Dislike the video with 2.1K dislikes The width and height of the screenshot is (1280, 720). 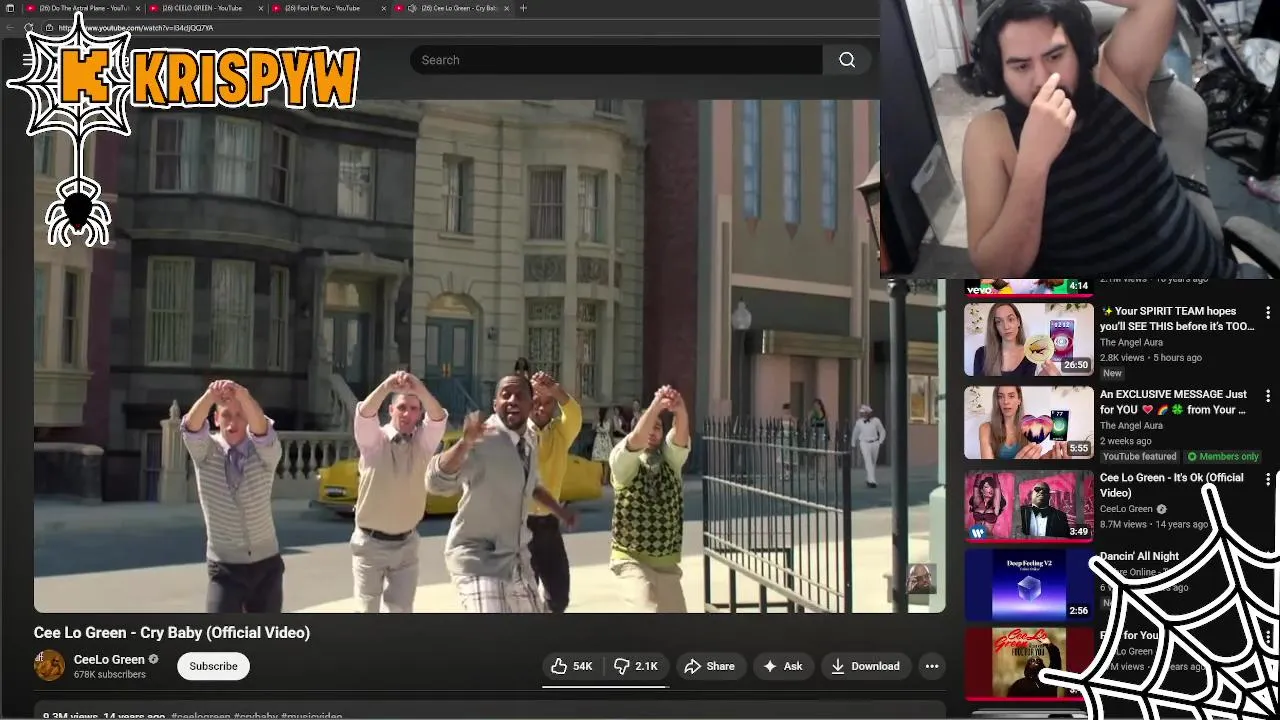[x=636, y=666]
